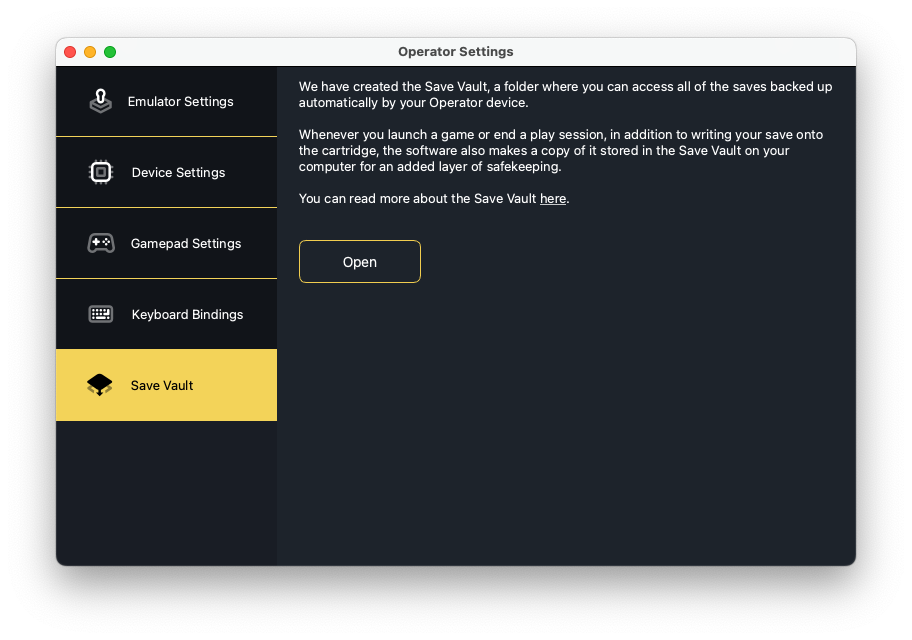The height and width of the screenshot is (640, 912).
Task: Click the joystick icon beside Emulator Settings
Action: coord(101,101)
